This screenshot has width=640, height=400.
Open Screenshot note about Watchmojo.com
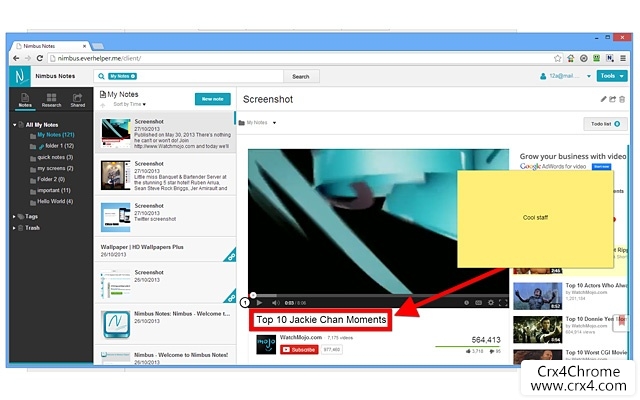pyautogui.click(x=165, y=133)
